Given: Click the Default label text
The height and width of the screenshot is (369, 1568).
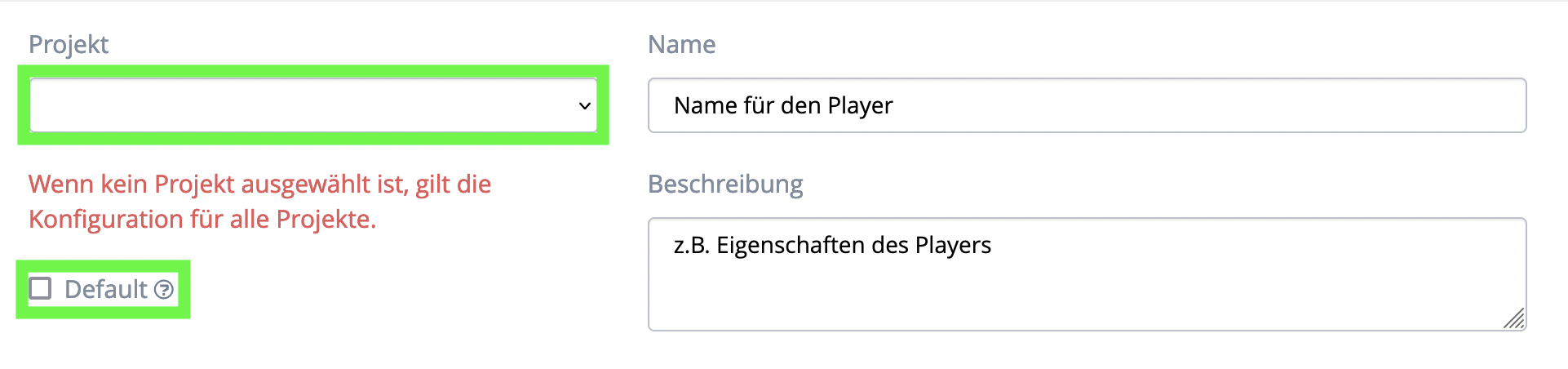Looking at the screenshot, I should pos(106,289).
